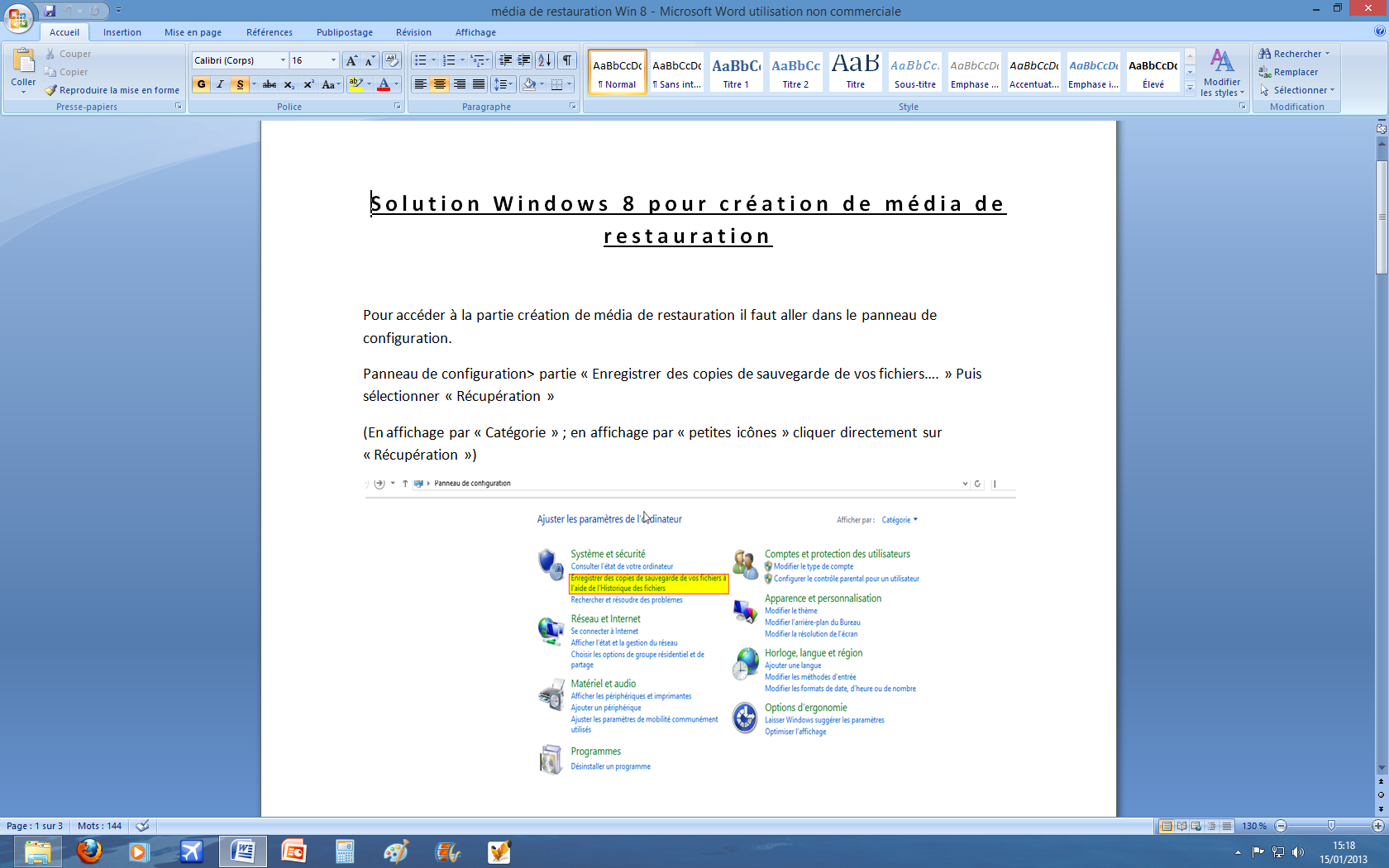The width and height of the screenshot is (1389, 868).
Task: Click the zoom out minus button
Action: (x=1281, y=826)
